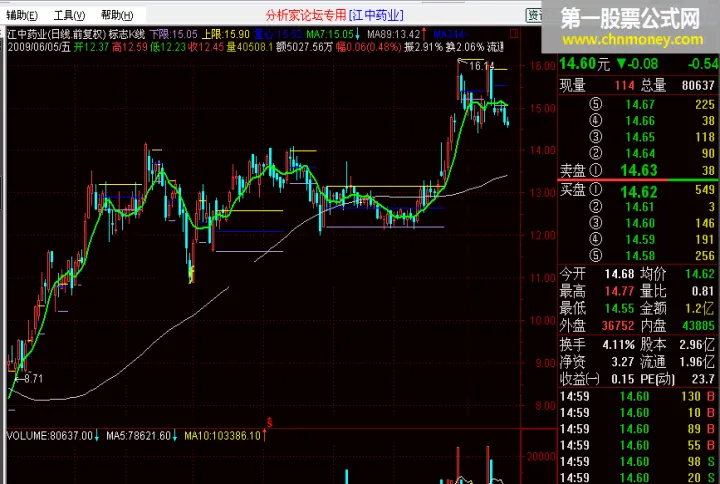
Task: Click the 8.71 low price label on chart
Action: click(x=32, y=378)
